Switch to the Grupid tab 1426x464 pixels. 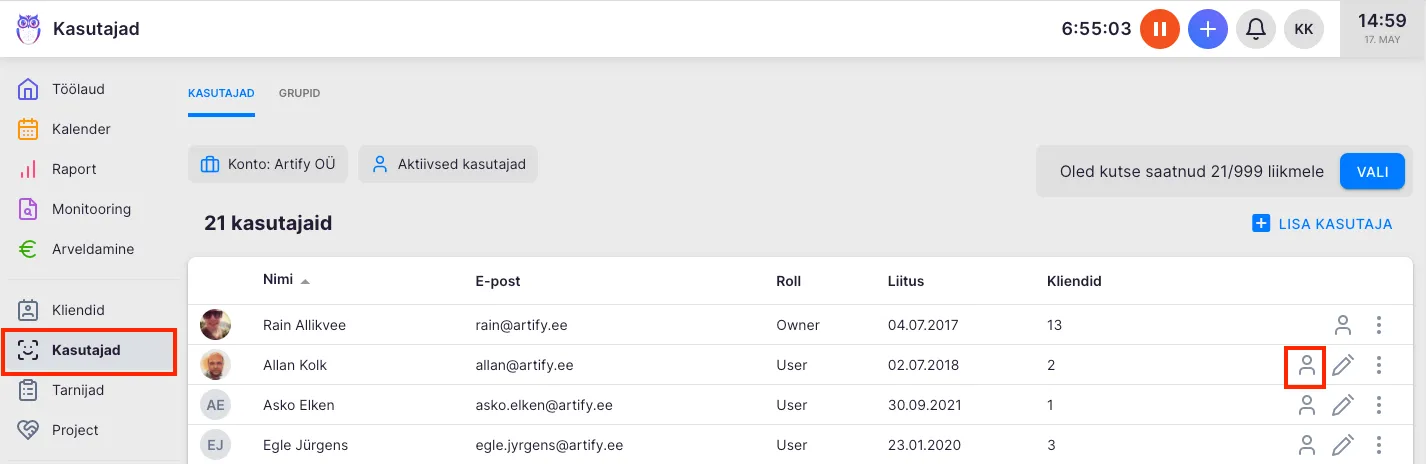[x=299, y=94]
